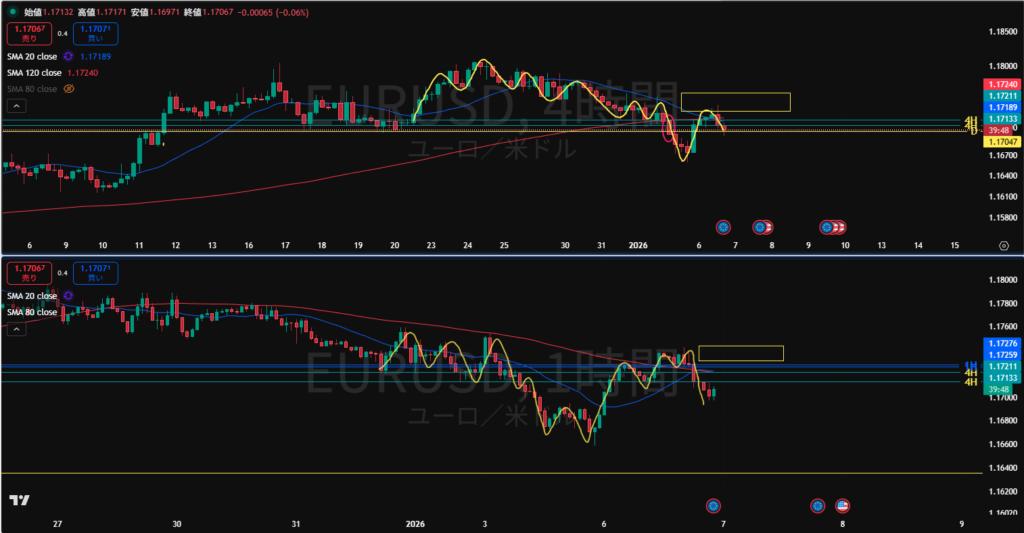The image size is (1024, 533).
Task: Click the EU event icon on lower chart before date 7
Action: (x=713, y=505)
